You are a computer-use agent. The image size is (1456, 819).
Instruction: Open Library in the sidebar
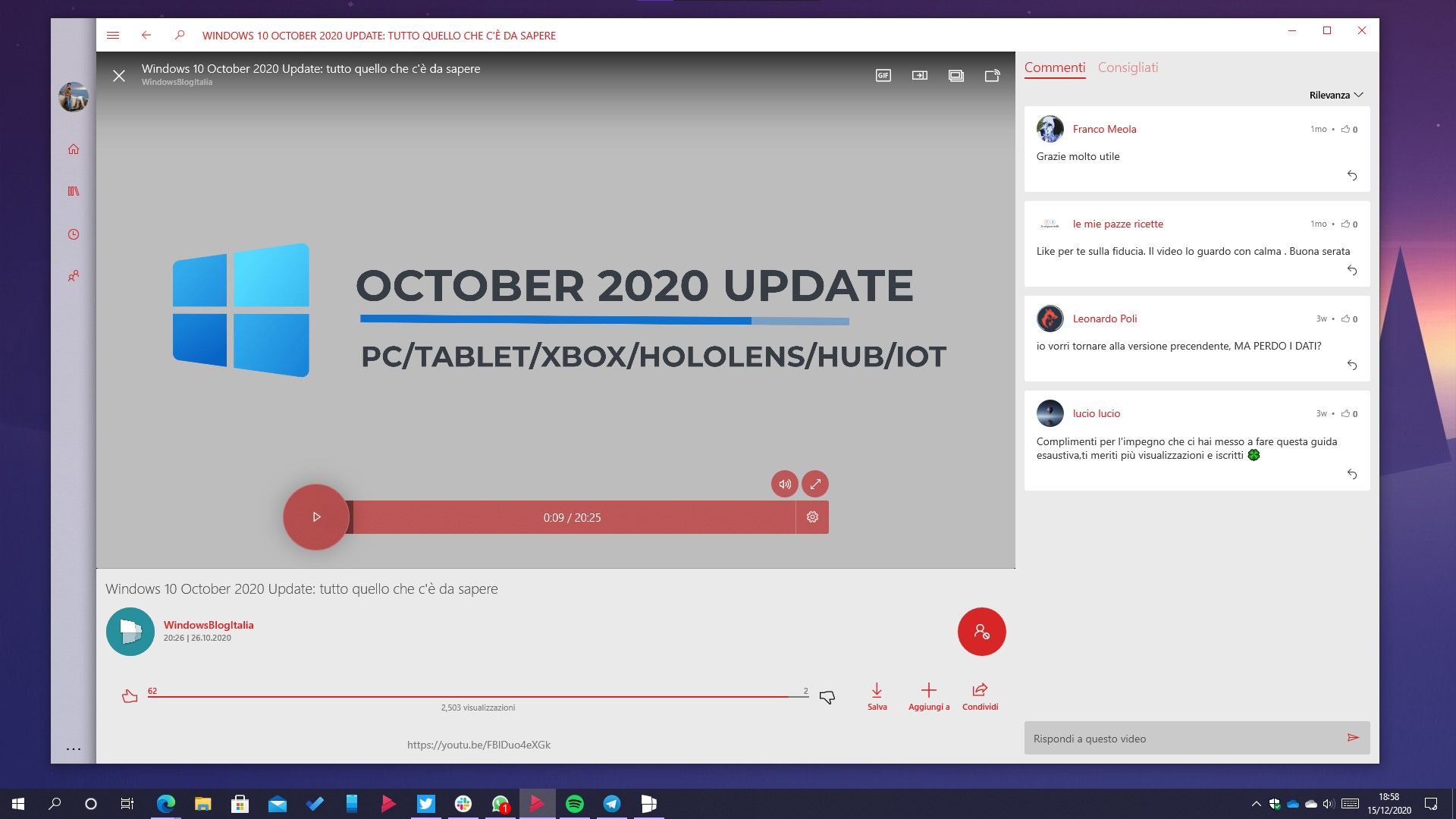[74, 191]
